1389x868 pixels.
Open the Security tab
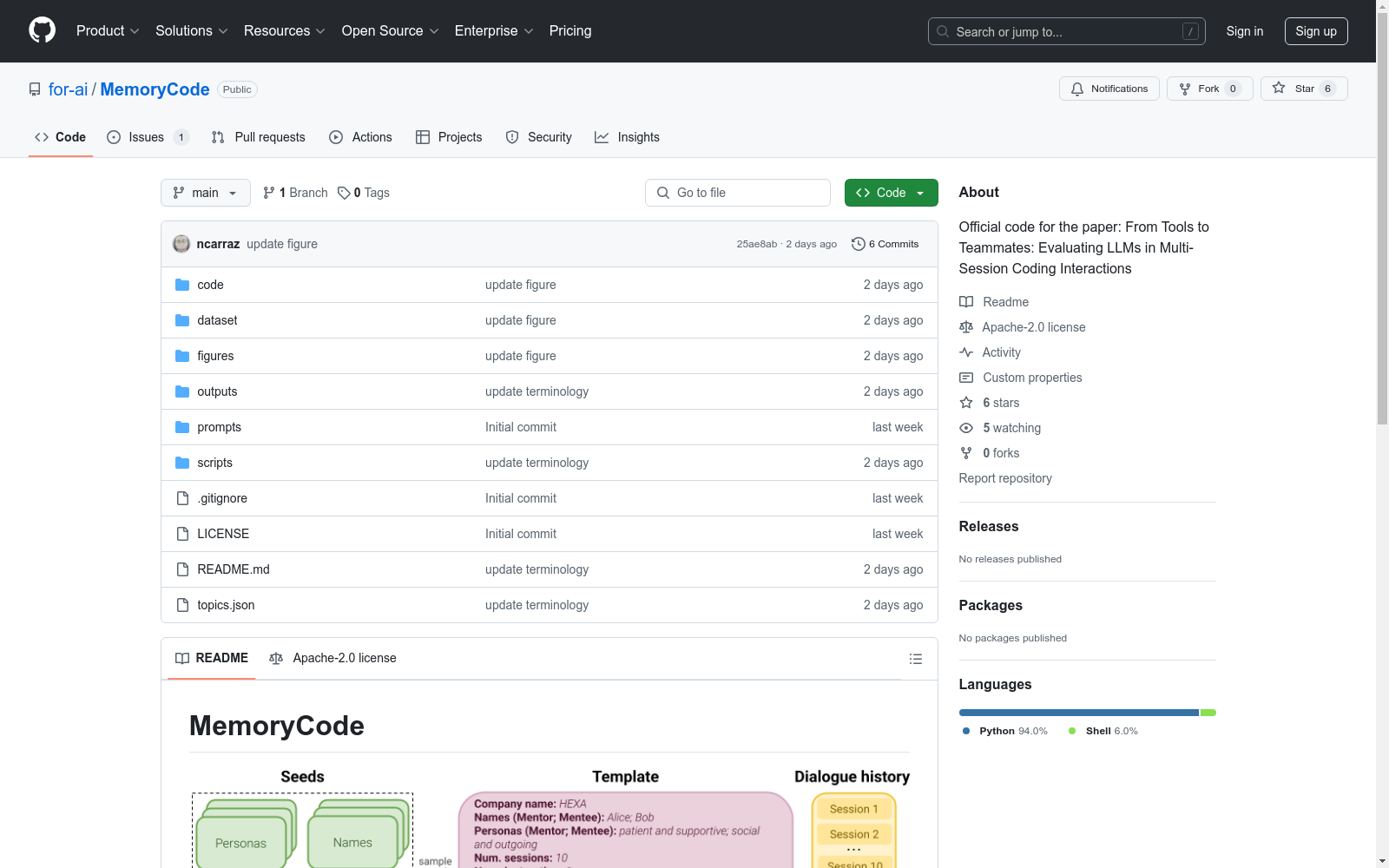tap(538, 137)
